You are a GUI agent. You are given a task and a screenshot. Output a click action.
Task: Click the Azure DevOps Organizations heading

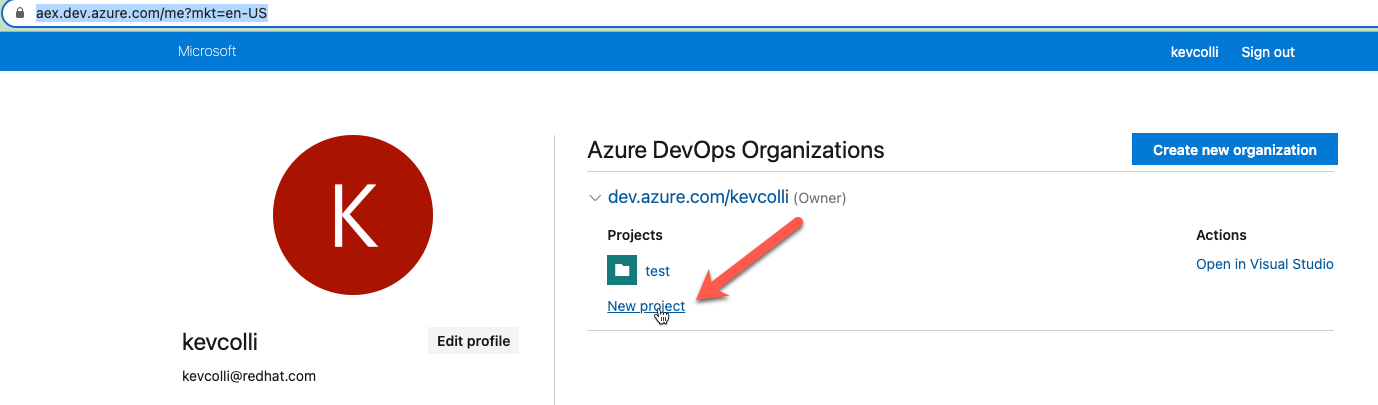(x=736, y=150)
